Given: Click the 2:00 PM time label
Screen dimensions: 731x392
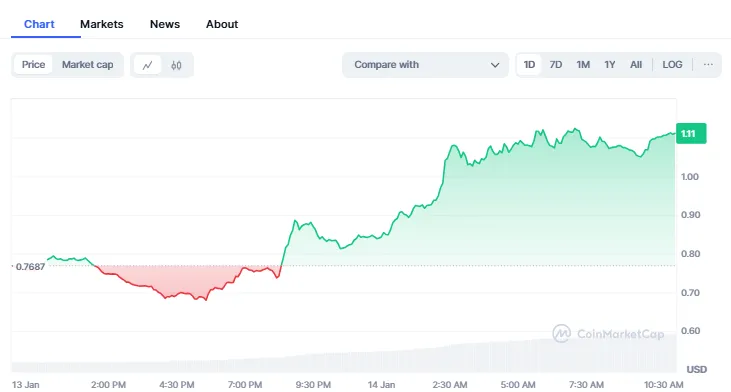Looking at the screenshot, I should pyautogui.click(x=108, y=385).
